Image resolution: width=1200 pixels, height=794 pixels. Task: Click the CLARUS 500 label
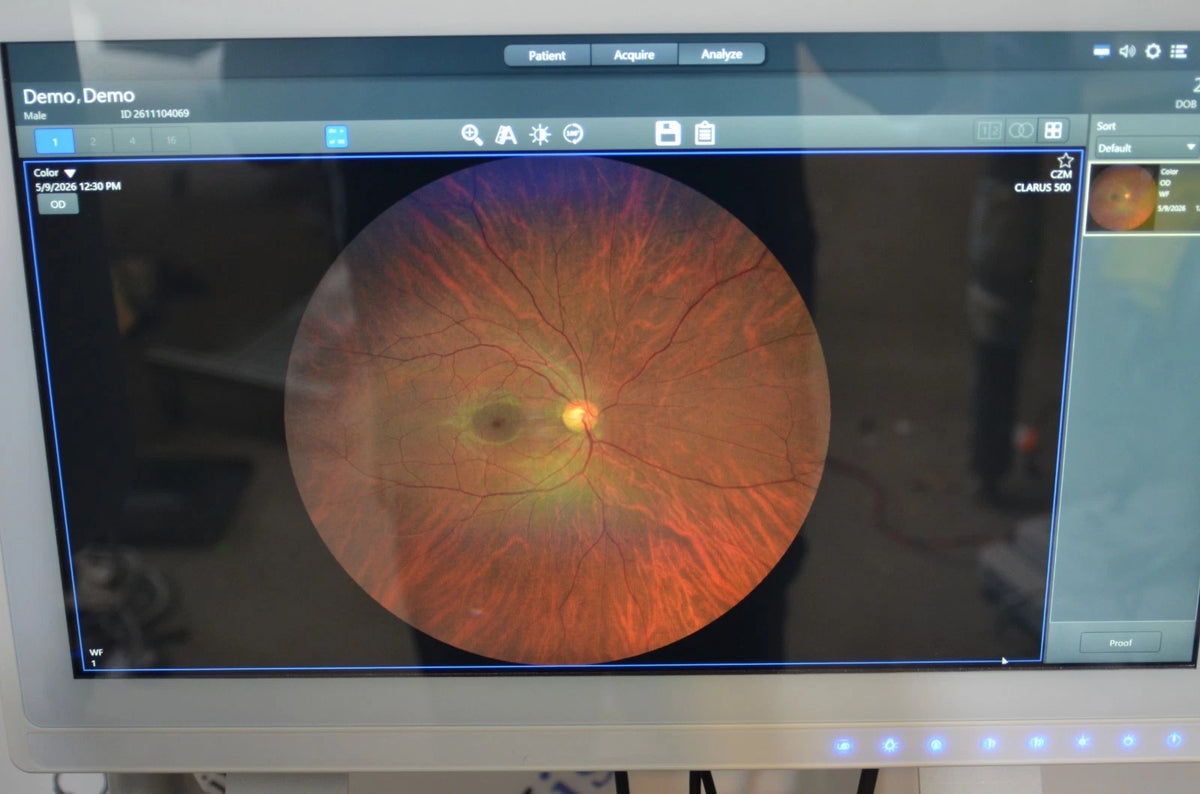(x=1043, y=187)
